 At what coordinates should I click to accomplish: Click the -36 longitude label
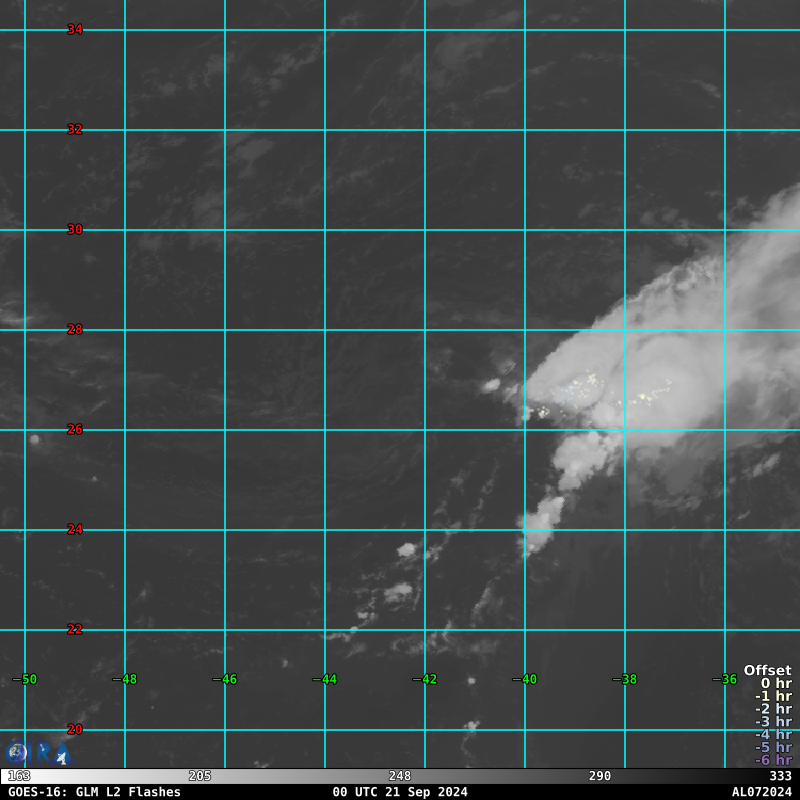pos(725,680)
